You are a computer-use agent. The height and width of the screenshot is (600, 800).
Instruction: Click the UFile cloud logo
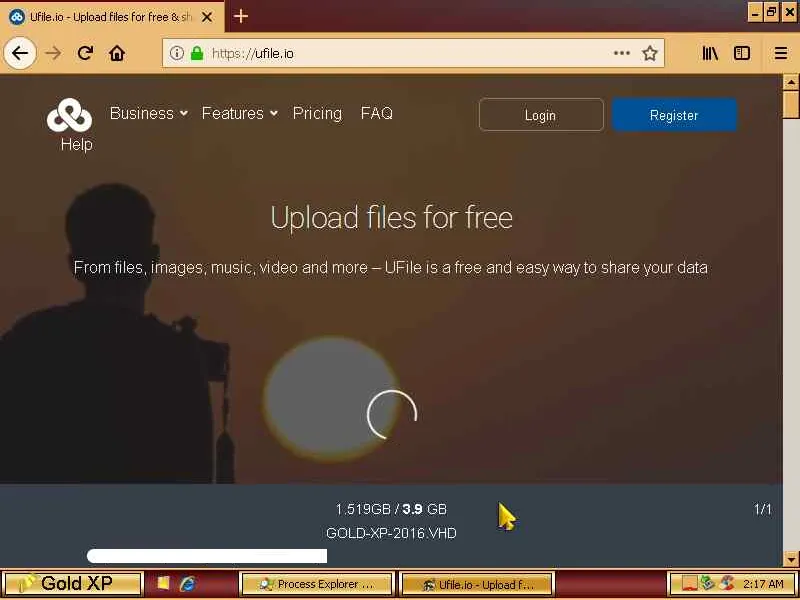pos(69,115)
